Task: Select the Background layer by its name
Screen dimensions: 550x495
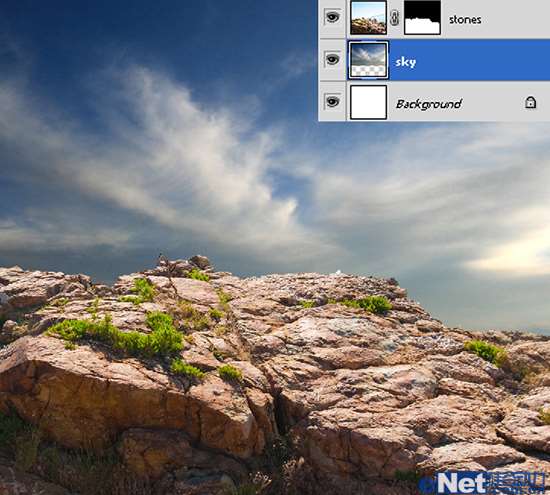Action: tap(429, 104)
